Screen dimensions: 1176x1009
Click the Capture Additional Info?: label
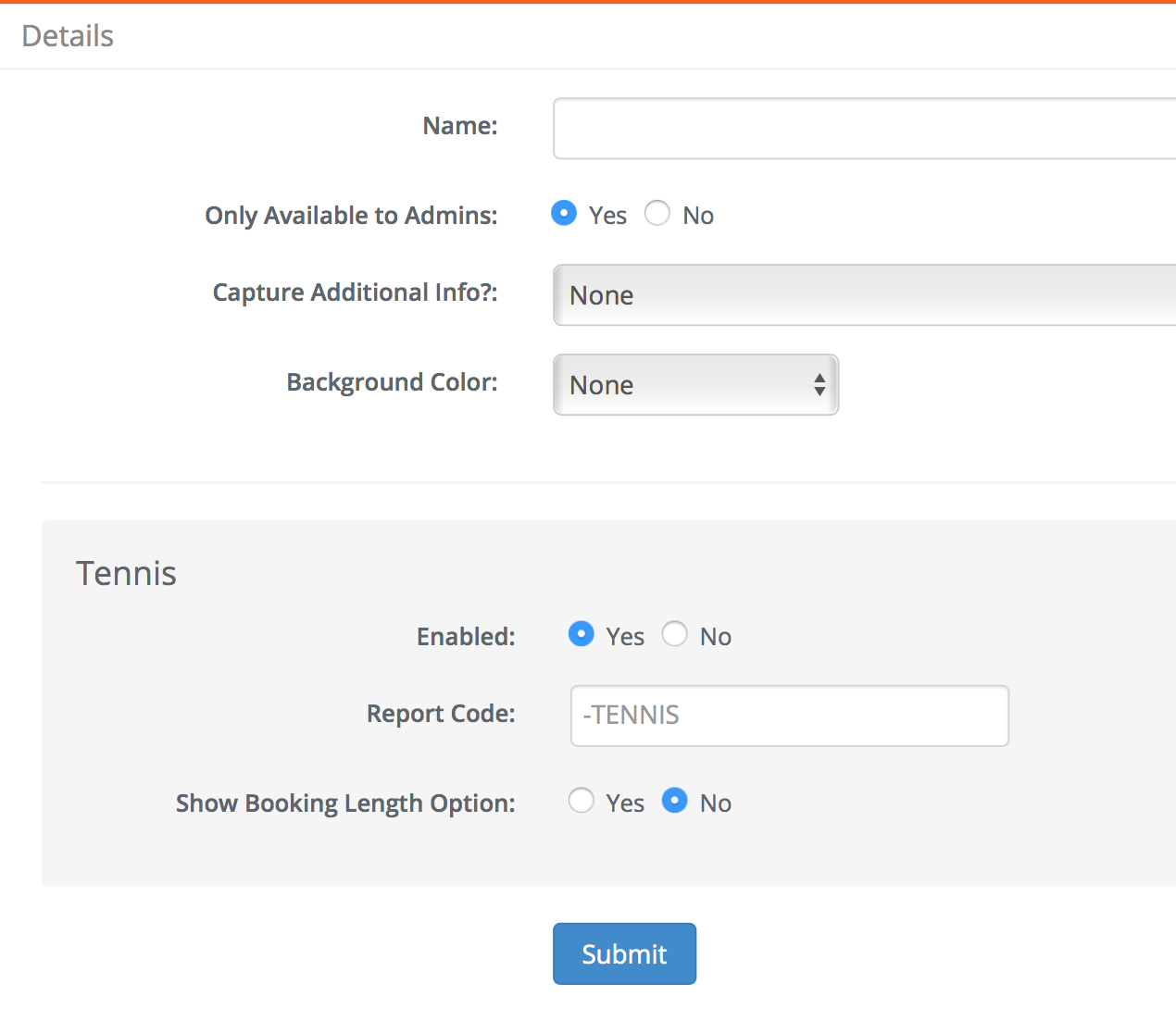pyautogui.click(x=356, y=293)
